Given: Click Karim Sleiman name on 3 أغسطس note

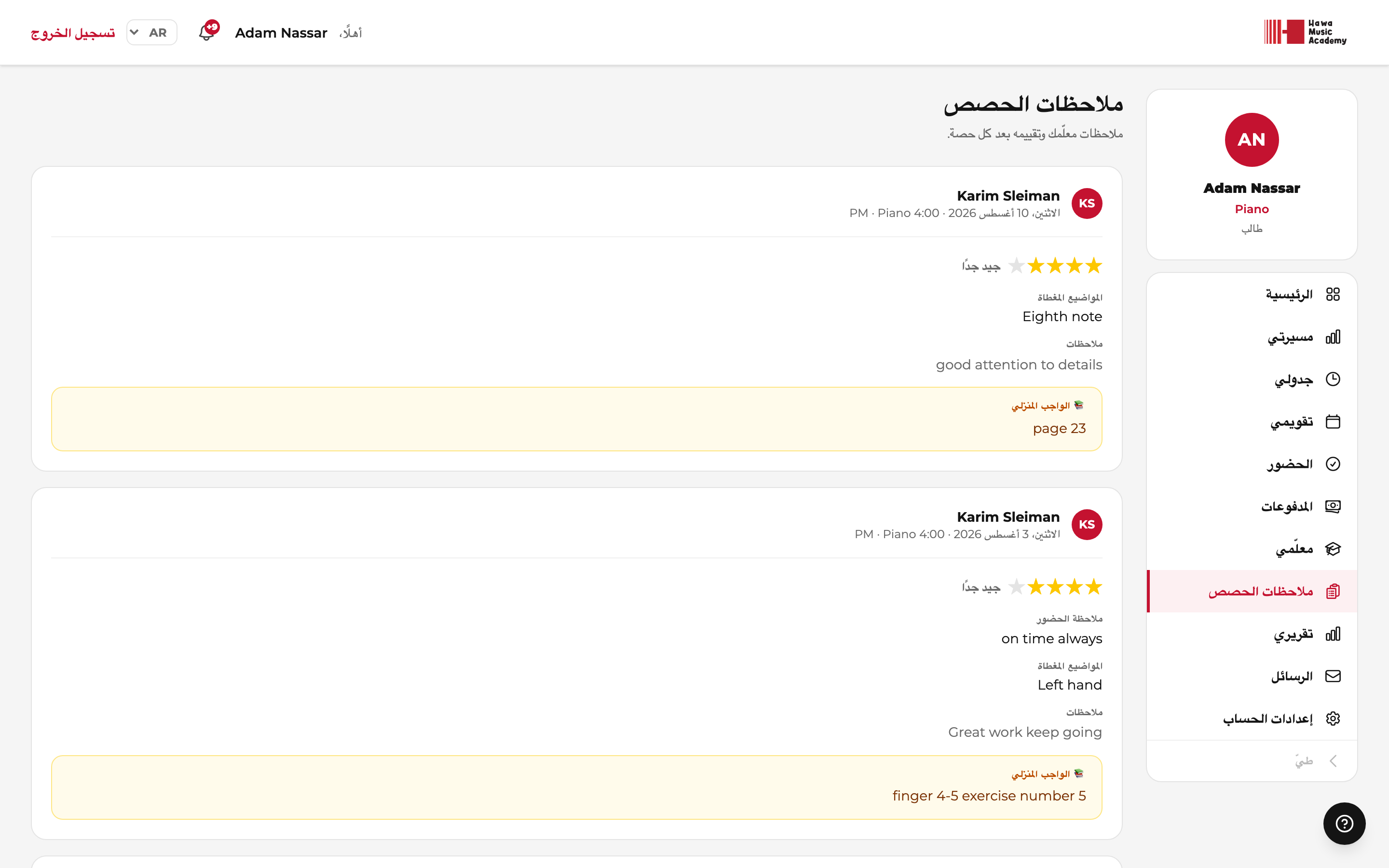Looking at the screenshot, I should coord(1008,516).
